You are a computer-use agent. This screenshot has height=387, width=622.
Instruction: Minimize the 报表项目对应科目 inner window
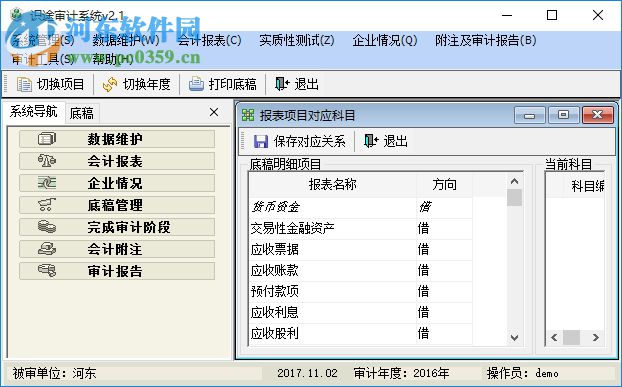[529, 115]
